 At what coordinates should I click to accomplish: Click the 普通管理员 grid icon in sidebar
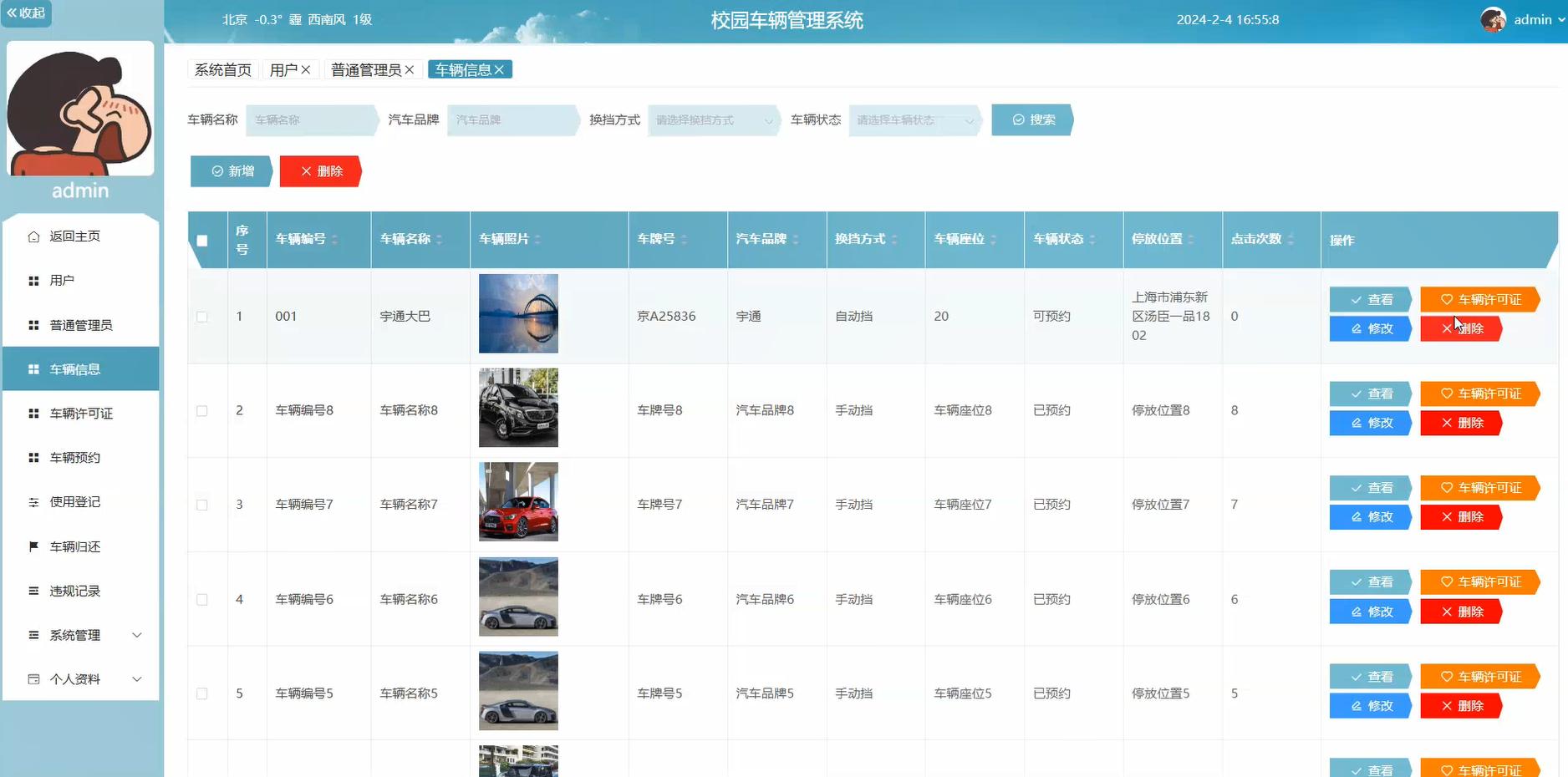point(33,325)
